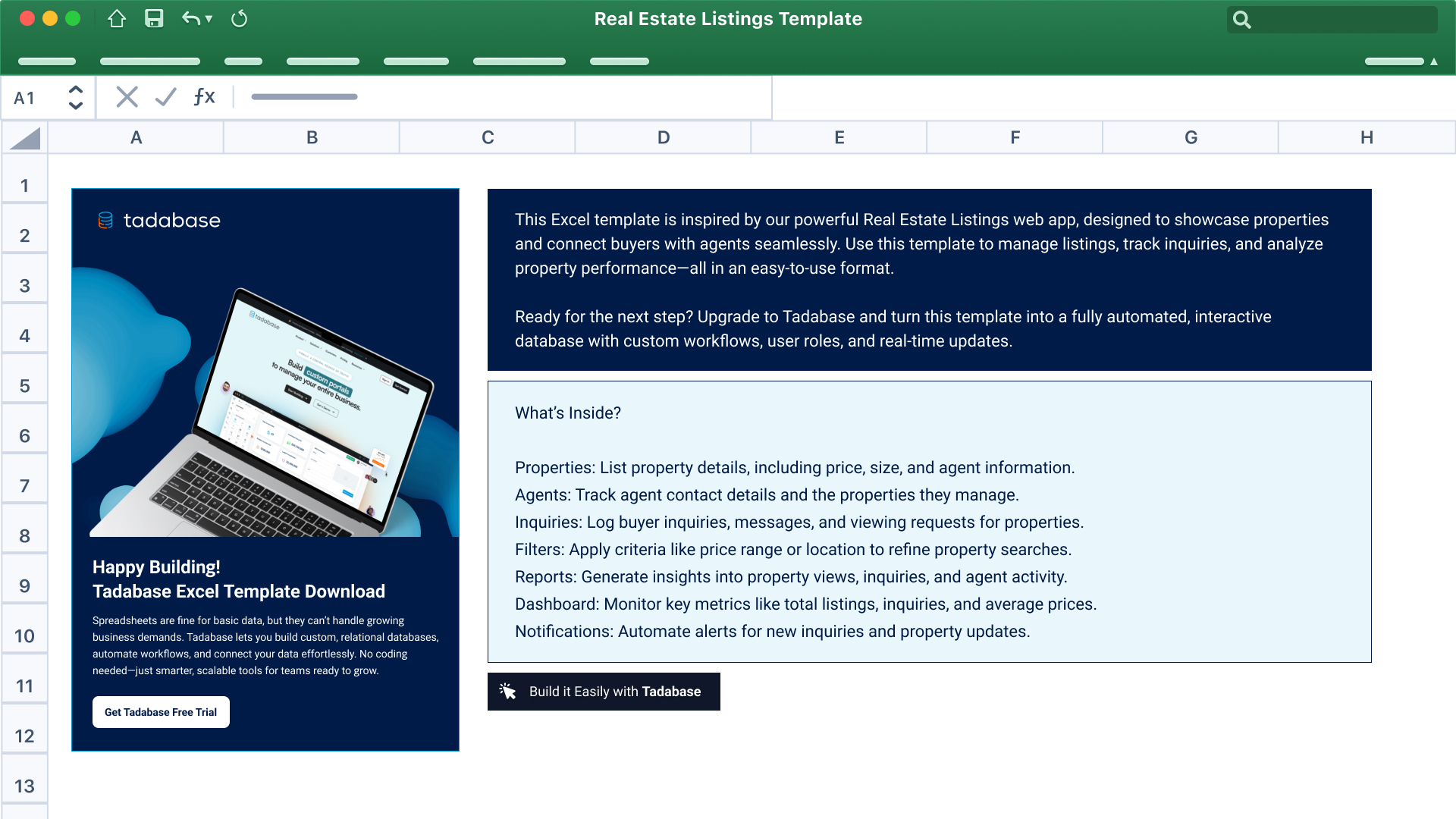Click Get Tadabase Free Trial button
Viewport: 1456px width, 819px height.
[x=161, y=712]
